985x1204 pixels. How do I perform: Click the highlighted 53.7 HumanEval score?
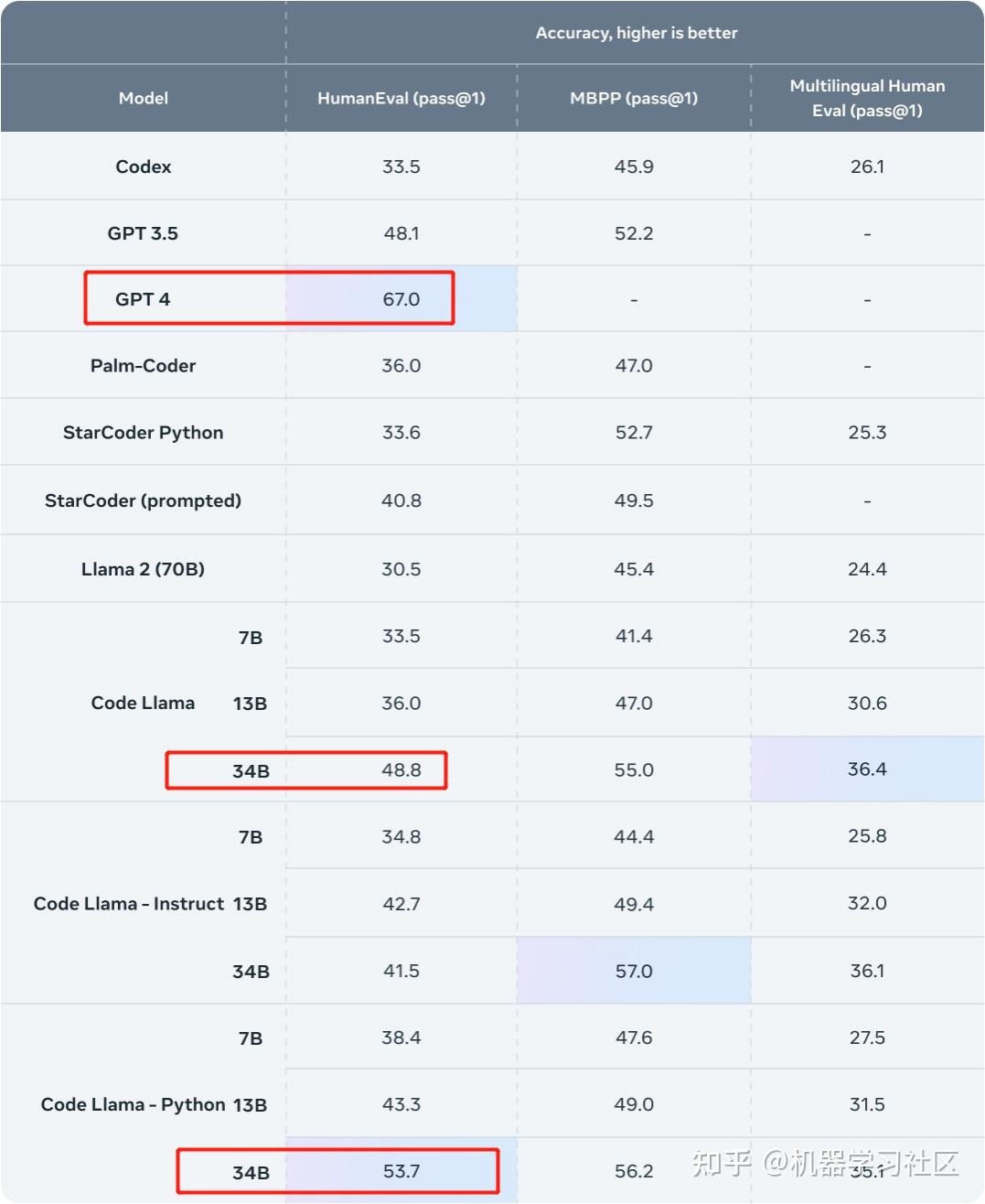point(401,1171)
